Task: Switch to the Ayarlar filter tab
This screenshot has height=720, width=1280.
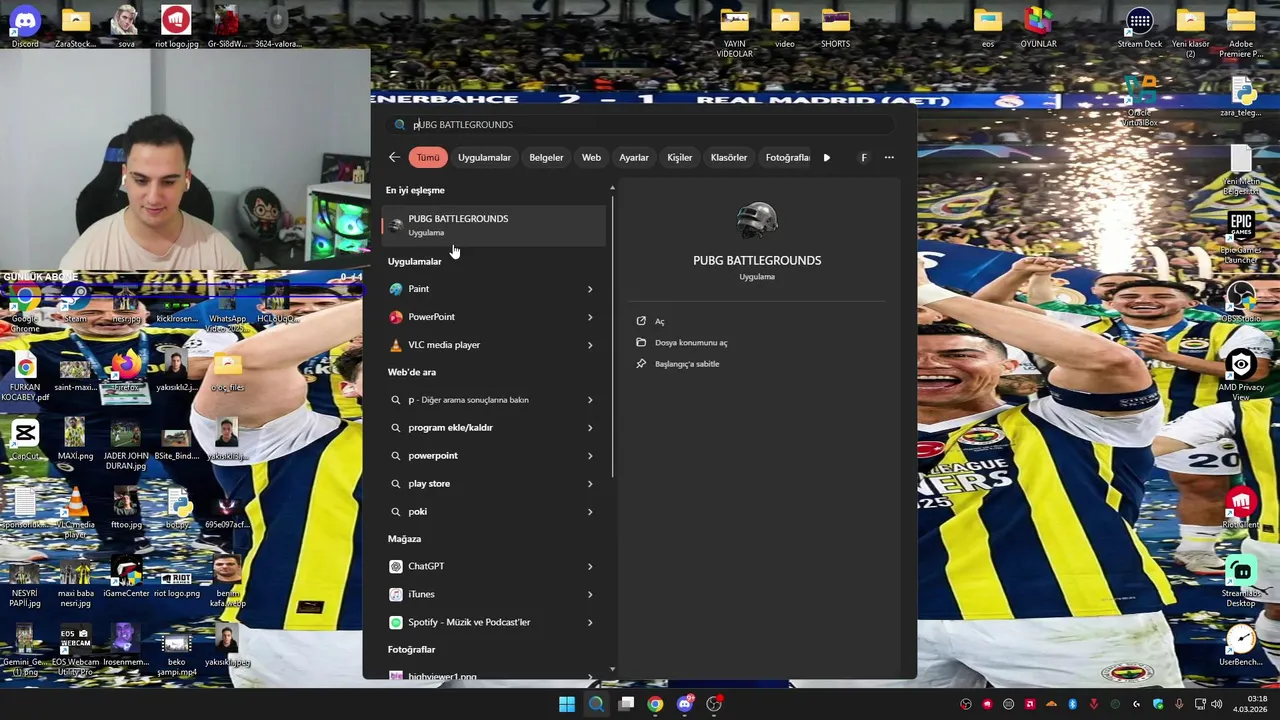Action: (634, 157)
